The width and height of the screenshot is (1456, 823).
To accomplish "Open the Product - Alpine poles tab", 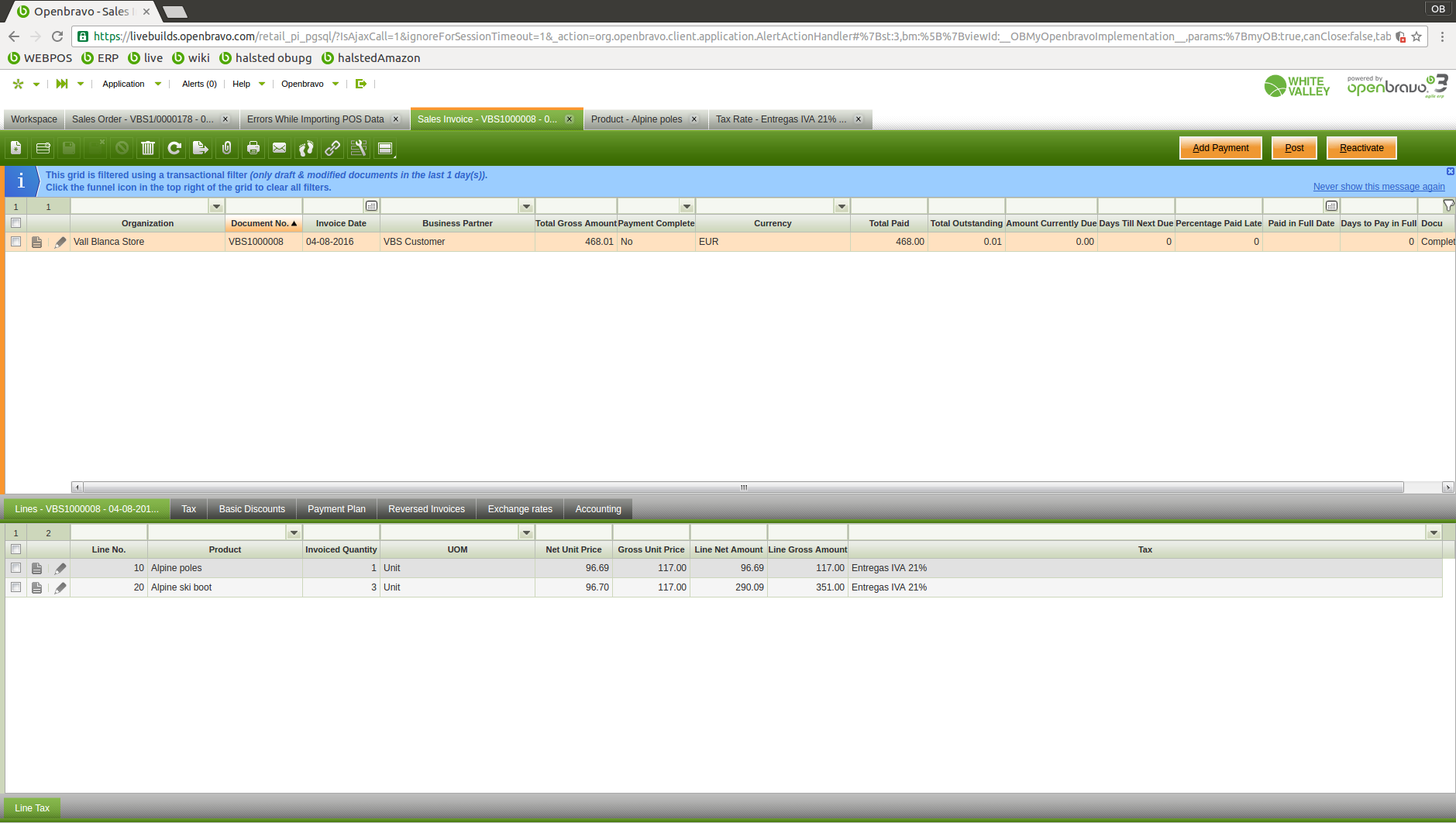I will tap(636, 119).
